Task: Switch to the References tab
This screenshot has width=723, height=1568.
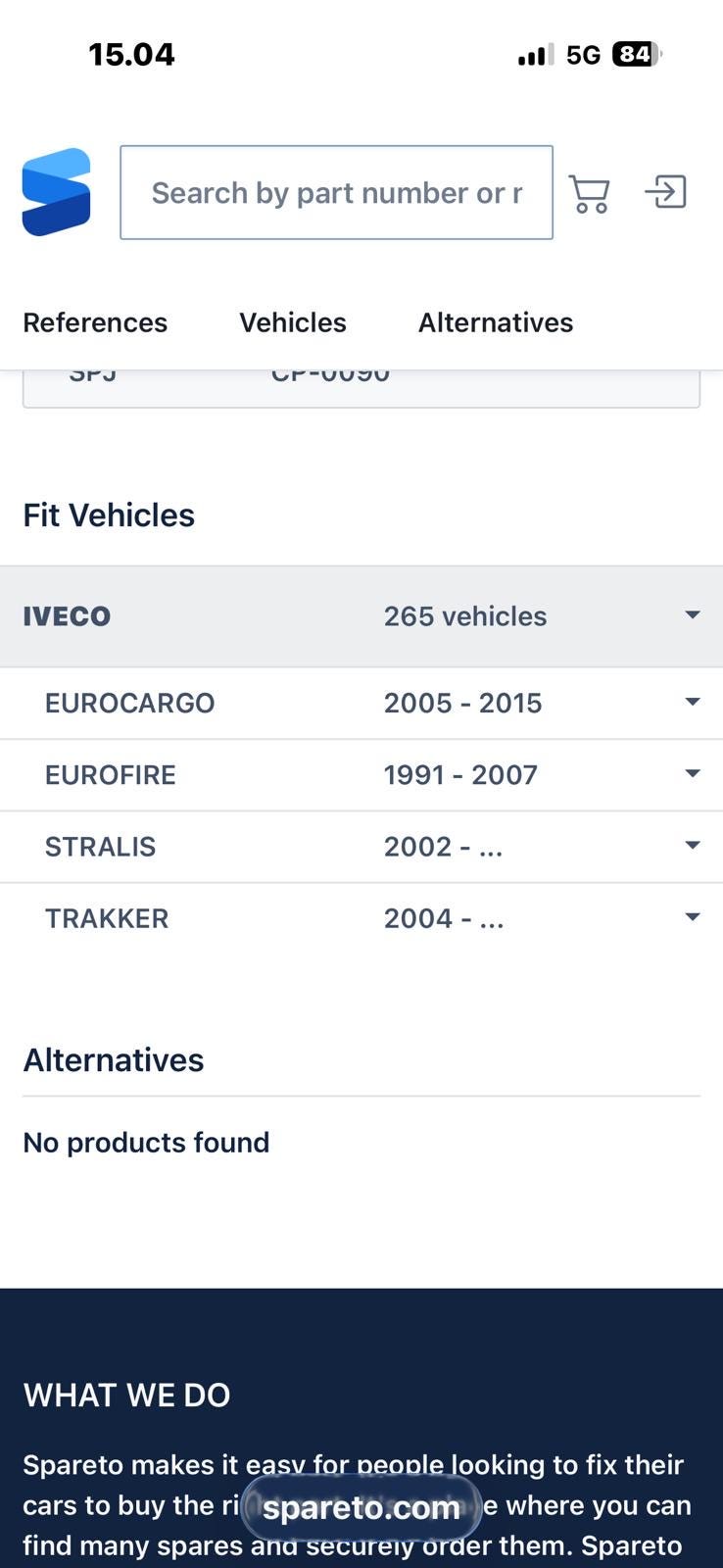Action: tap(95, 322)
